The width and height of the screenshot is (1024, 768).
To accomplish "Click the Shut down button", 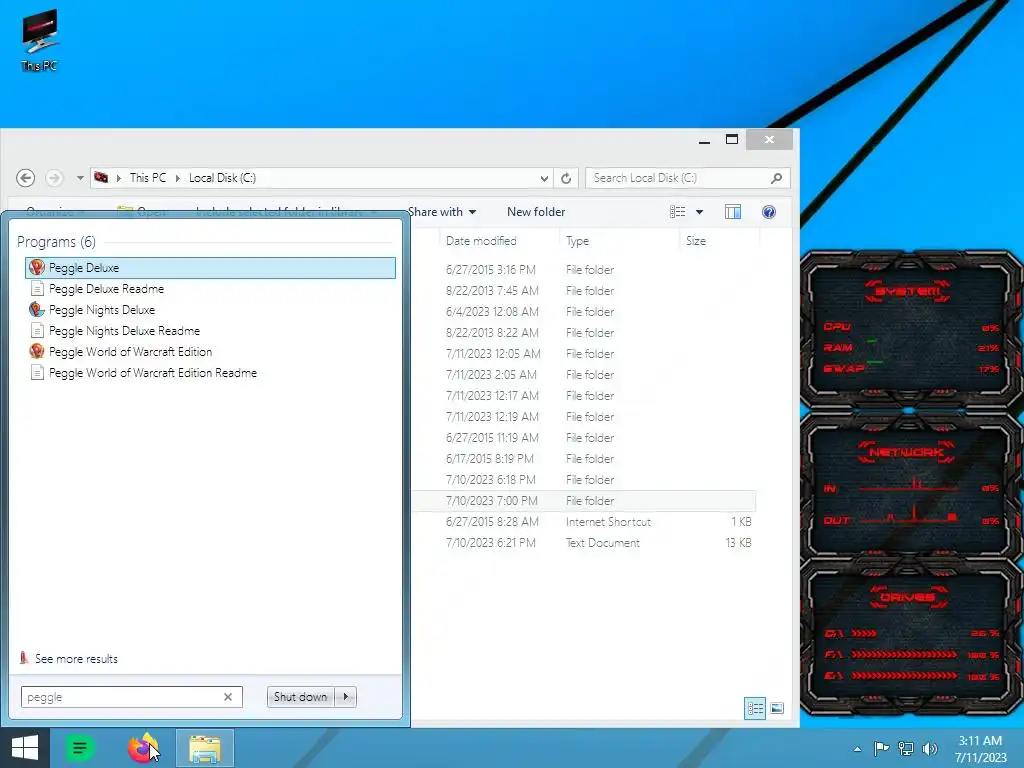I will click(300, 697).
